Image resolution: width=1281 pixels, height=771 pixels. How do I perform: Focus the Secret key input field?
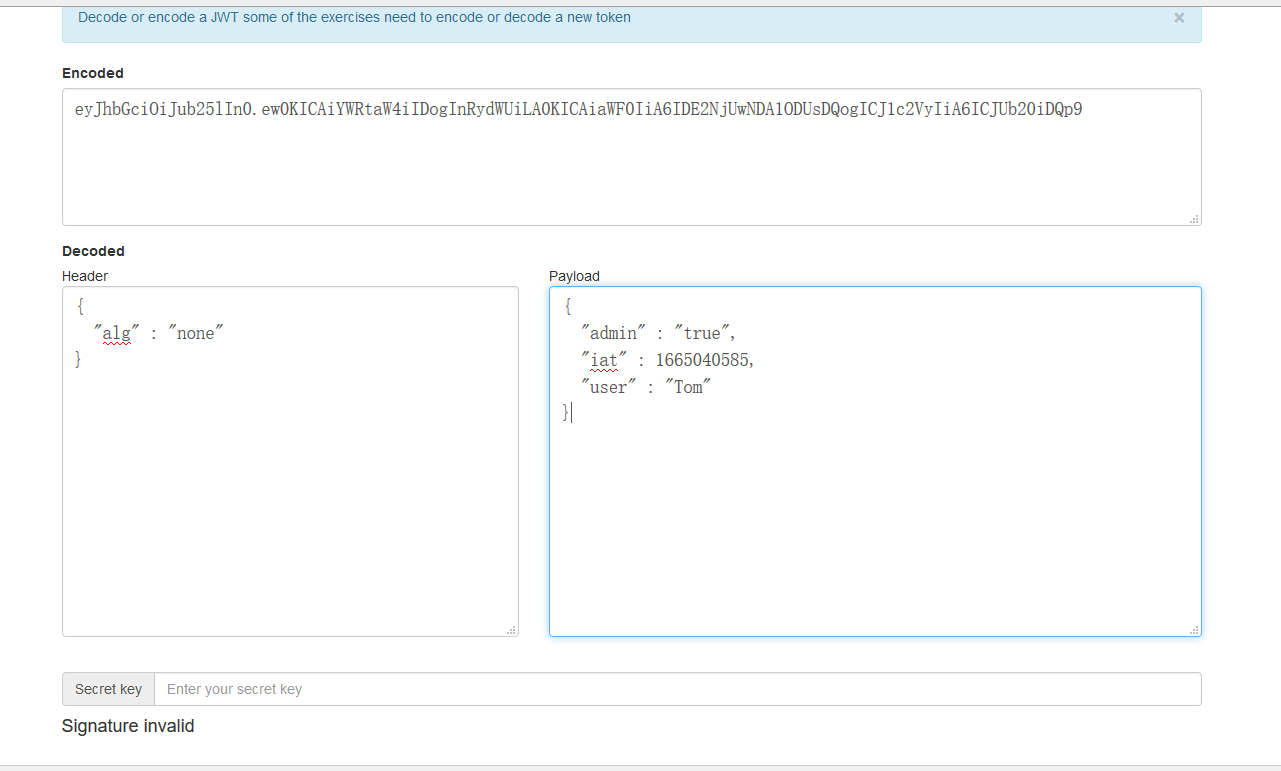(677, 689)
